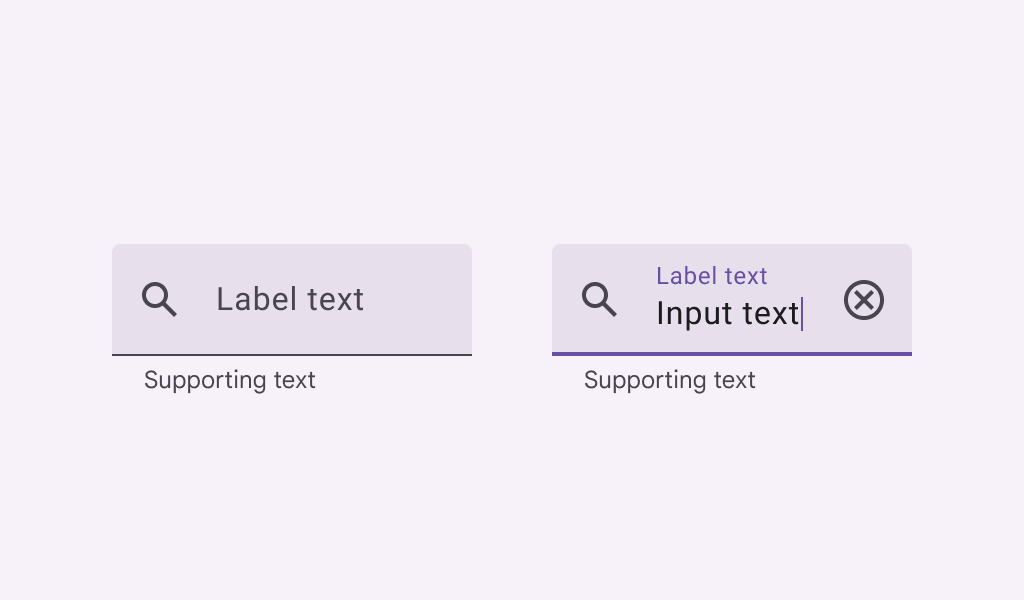Click the dark underline of the inactive field
The width and height of the screenshot is (1024, 600).
(x=292, y=354)
